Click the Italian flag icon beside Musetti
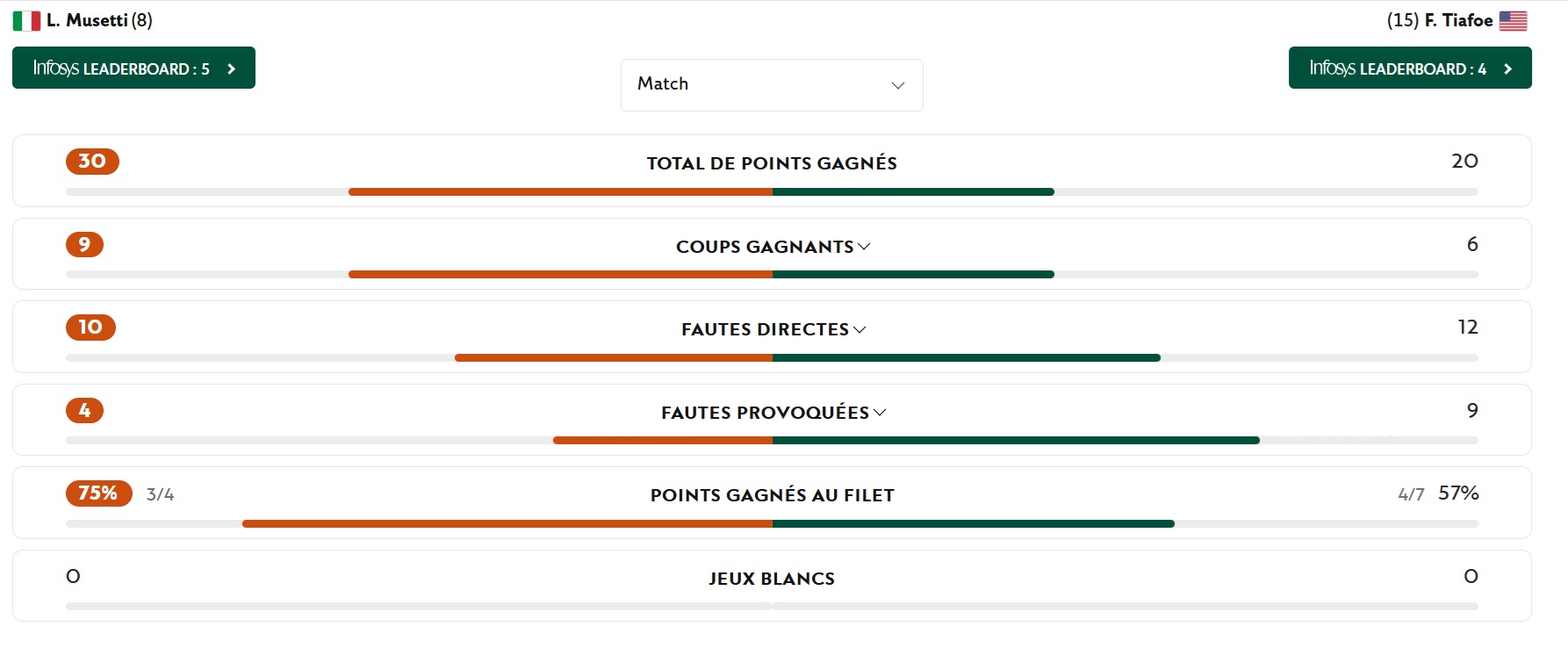Viewport: 1568px width, 648px height. pos(26,21)
